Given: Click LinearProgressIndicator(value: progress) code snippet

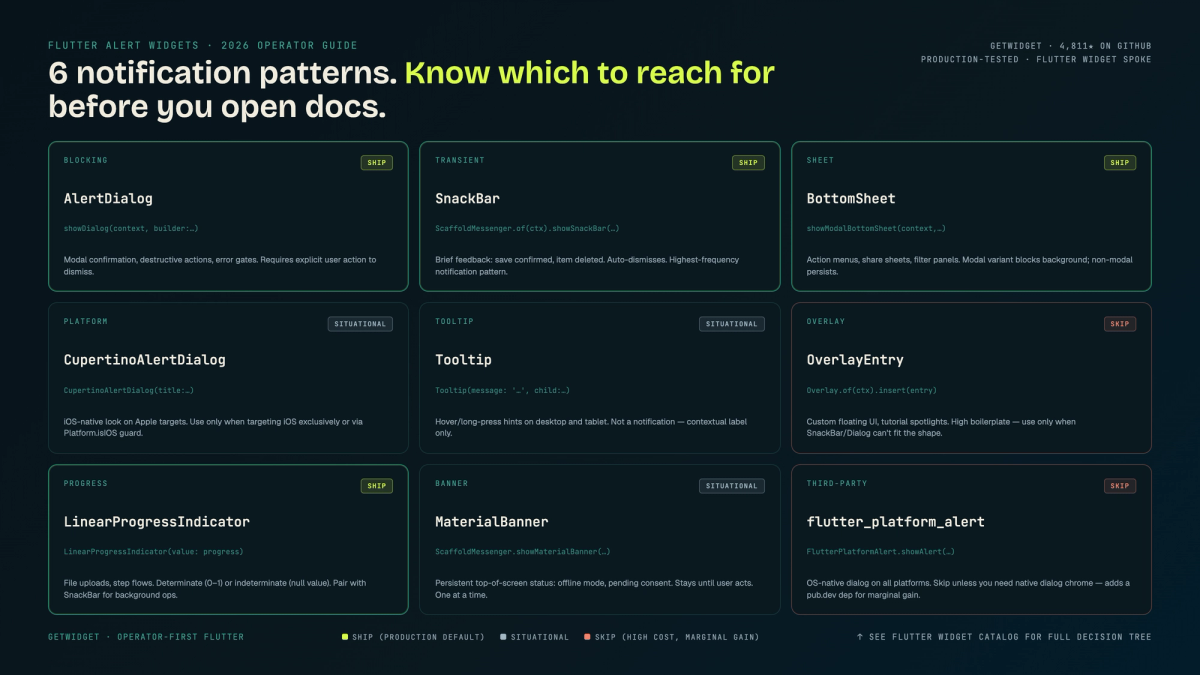Looking at the screenshot, I should pyautogui.click(x=153, y=552).
